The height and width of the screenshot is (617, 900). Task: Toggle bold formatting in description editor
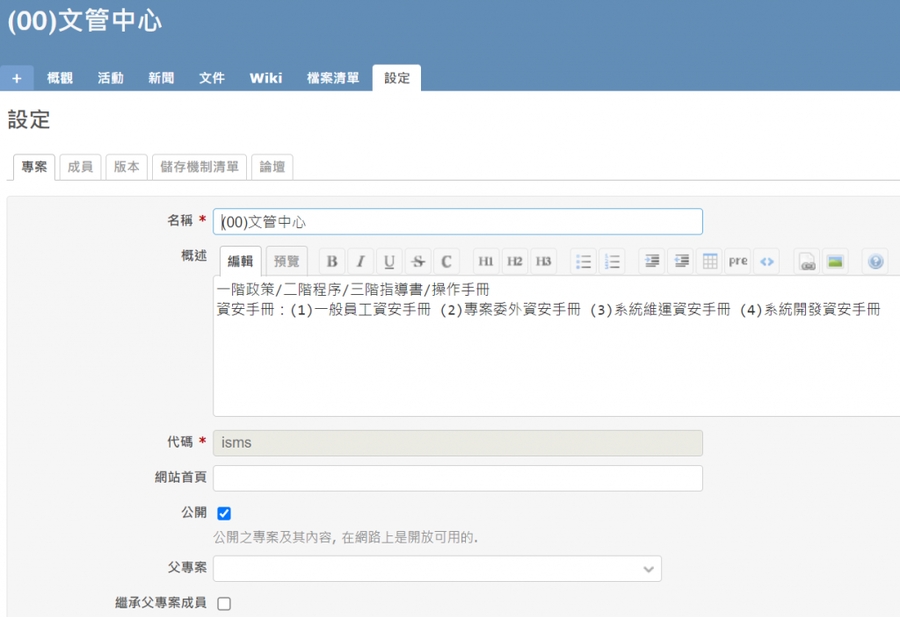pyautogui.click(x=332, y=261)
